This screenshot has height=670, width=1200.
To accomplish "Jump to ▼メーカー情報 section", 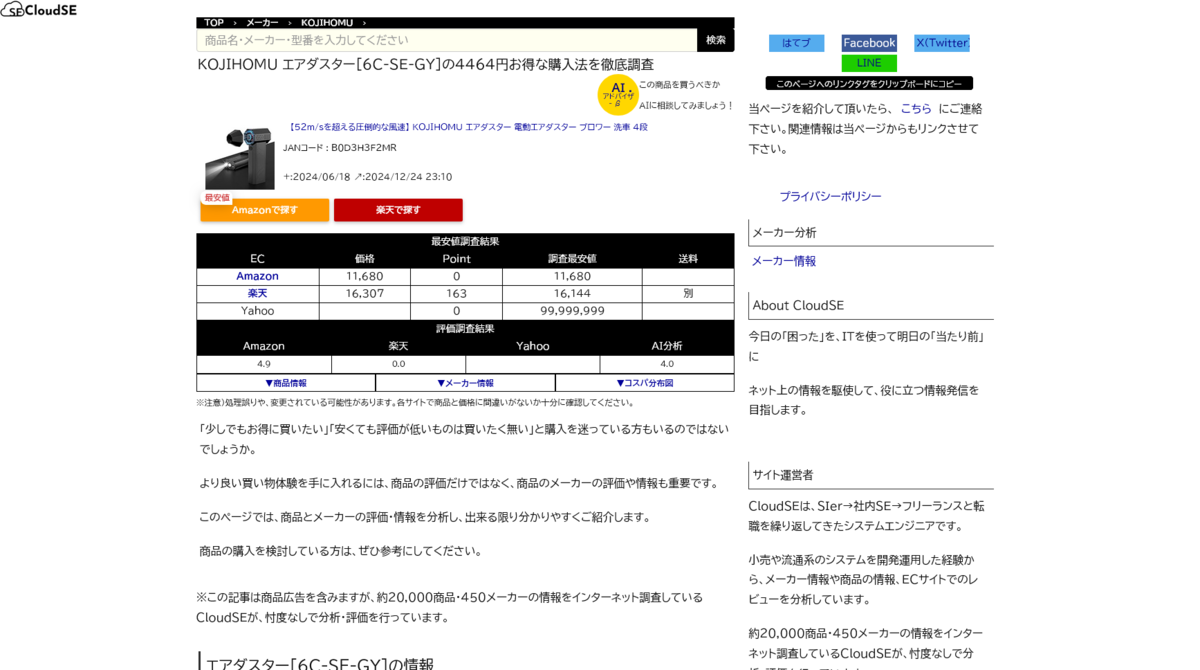I will [465, 383].
